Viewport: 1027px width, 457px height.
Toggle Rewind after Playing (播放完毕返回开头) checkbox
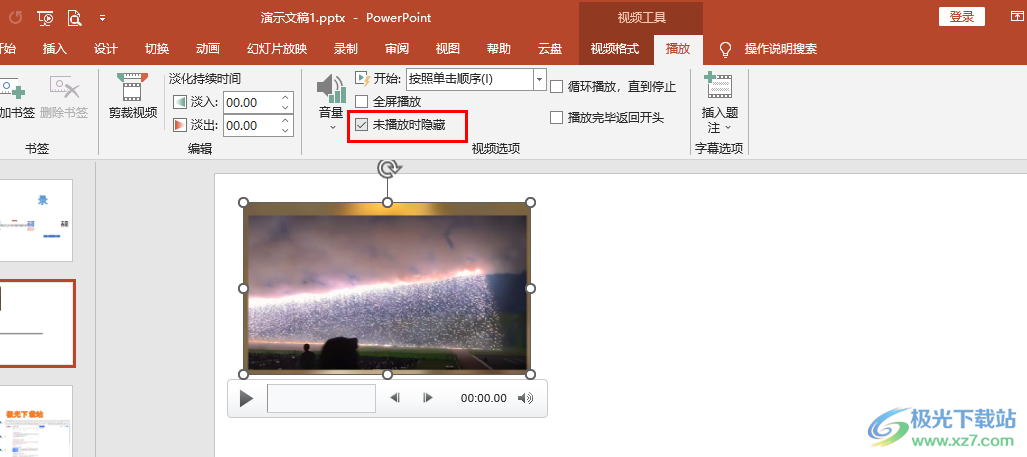coord(557,118)
